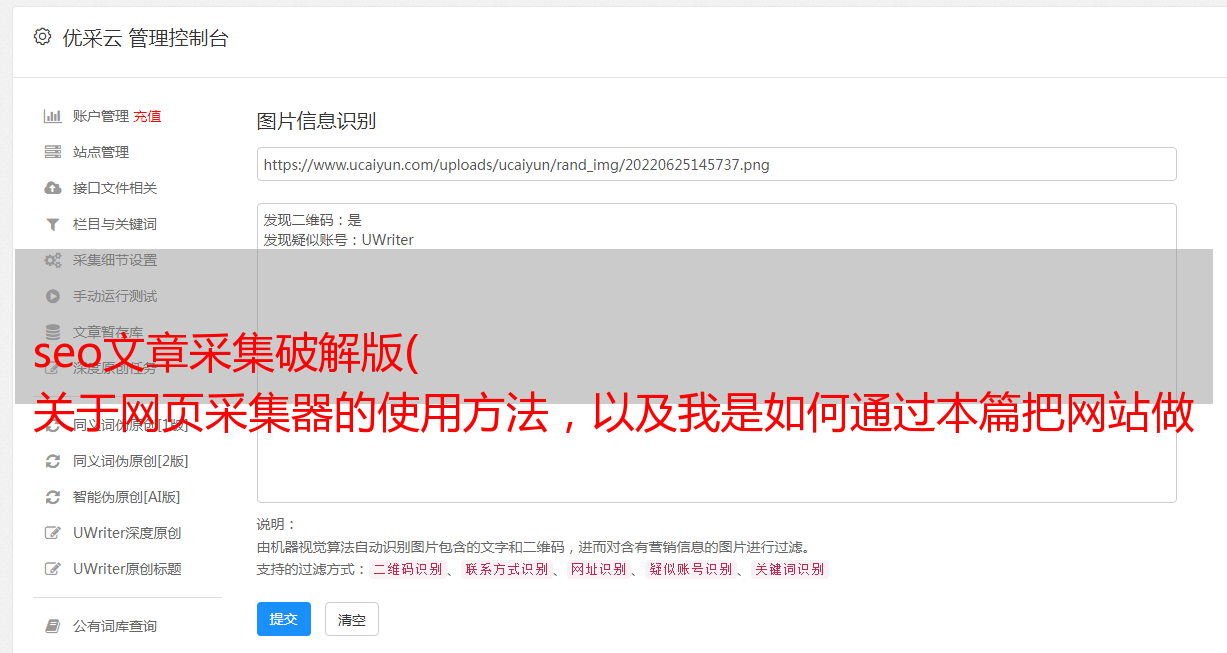
Task: Open 账户管理 via its bar chart icon
Action: 53,116
